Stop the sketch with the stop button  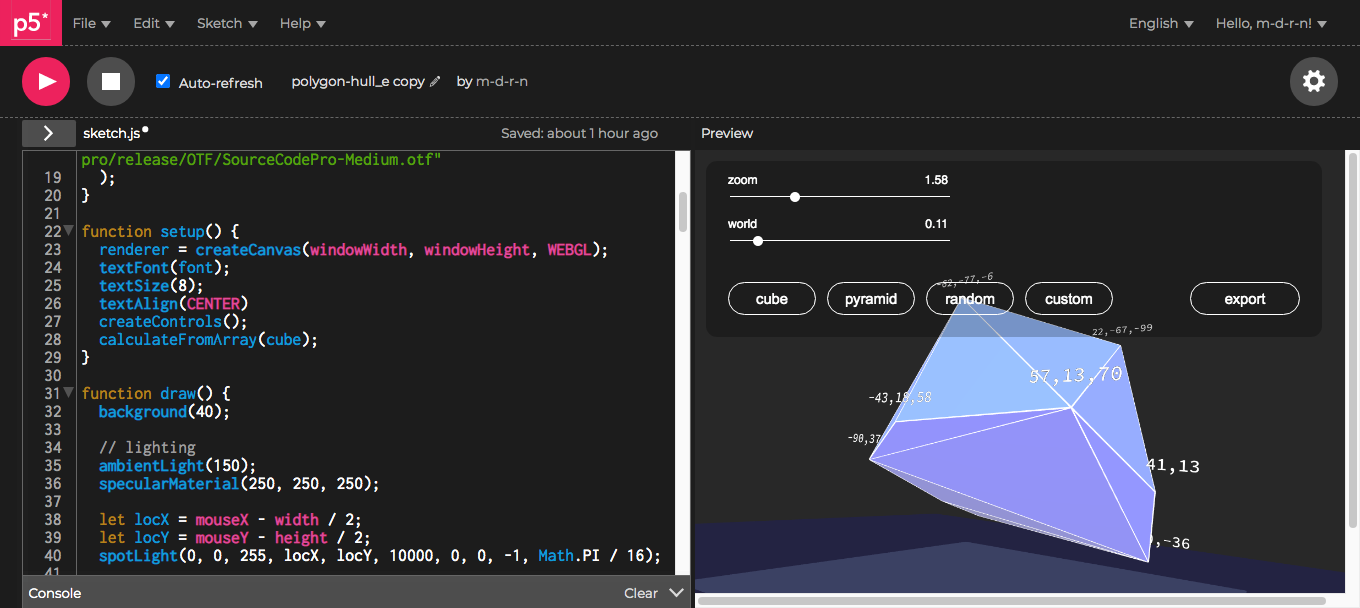tap(111, 82)
